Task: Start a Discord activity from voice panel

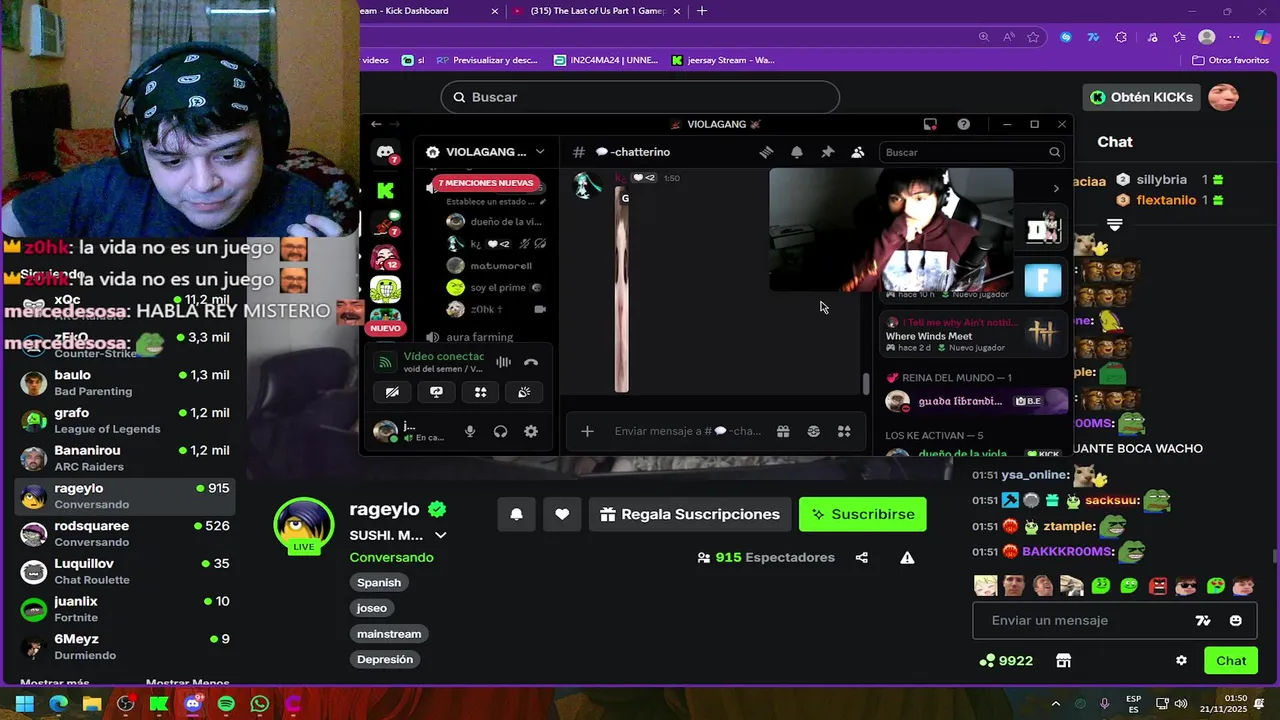Action: tap(480, 392)
